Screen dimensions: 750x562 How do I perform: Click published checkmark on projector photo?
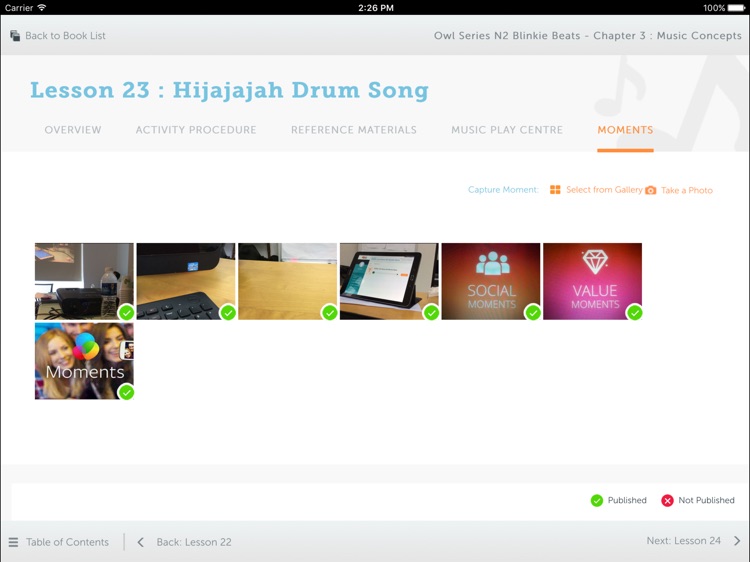click(x=126, y=313)
